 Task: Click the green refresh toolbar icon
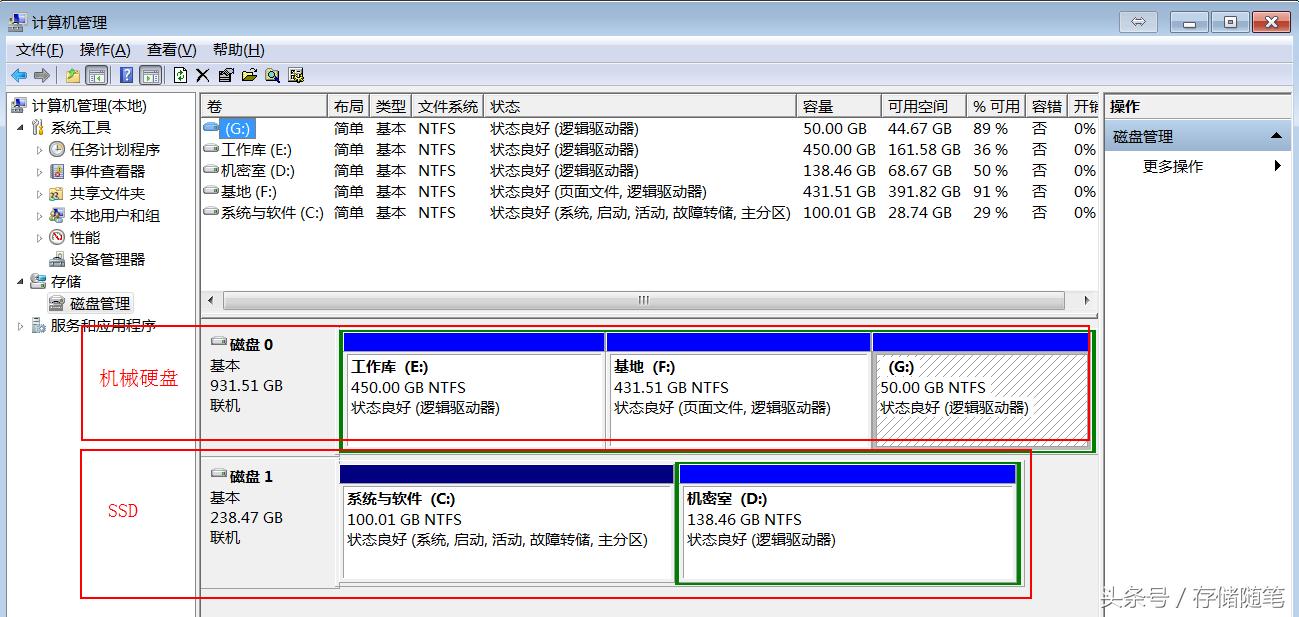tap(180, 75)
